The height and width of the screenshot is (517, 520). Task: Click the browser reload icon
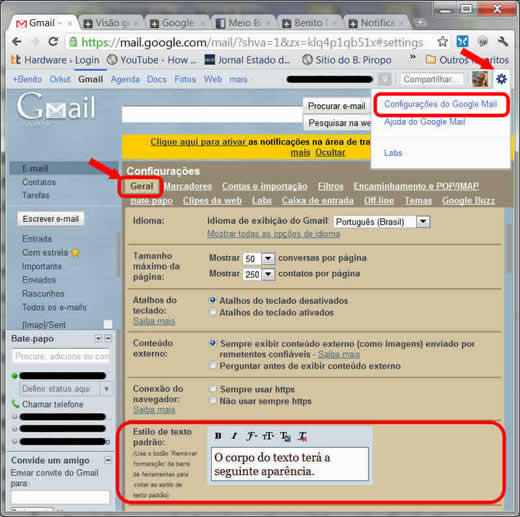point(53,42)
